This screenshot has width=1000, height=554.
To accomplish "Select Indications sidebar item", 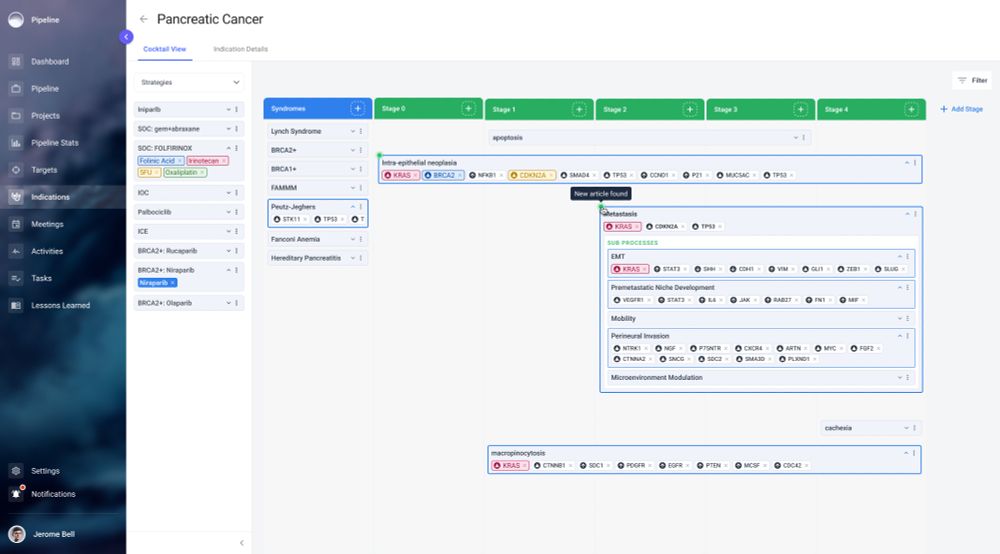I will (50, 197).
